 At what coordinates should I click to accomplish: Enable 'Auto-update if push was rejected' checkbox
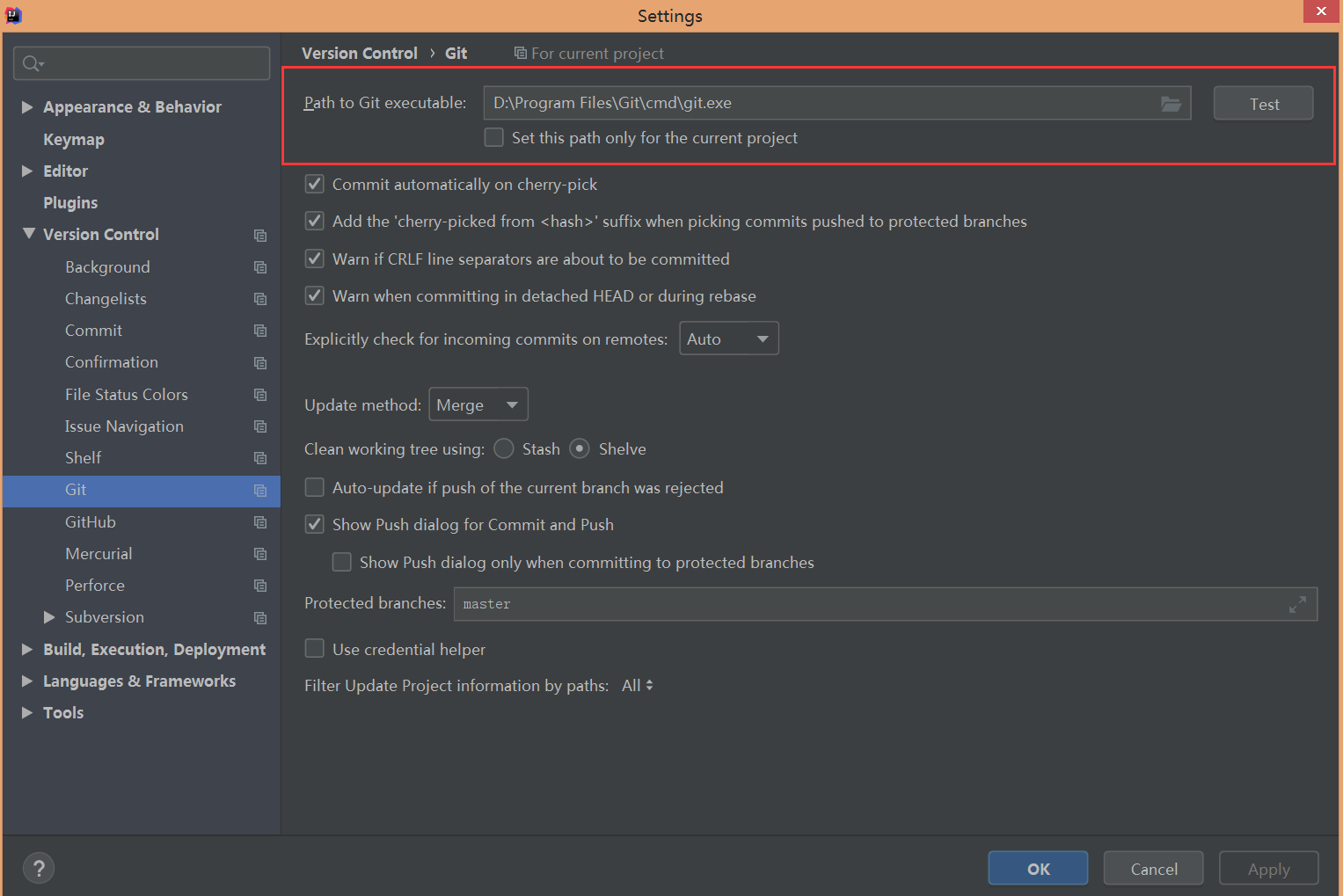[x=314, y=487]
